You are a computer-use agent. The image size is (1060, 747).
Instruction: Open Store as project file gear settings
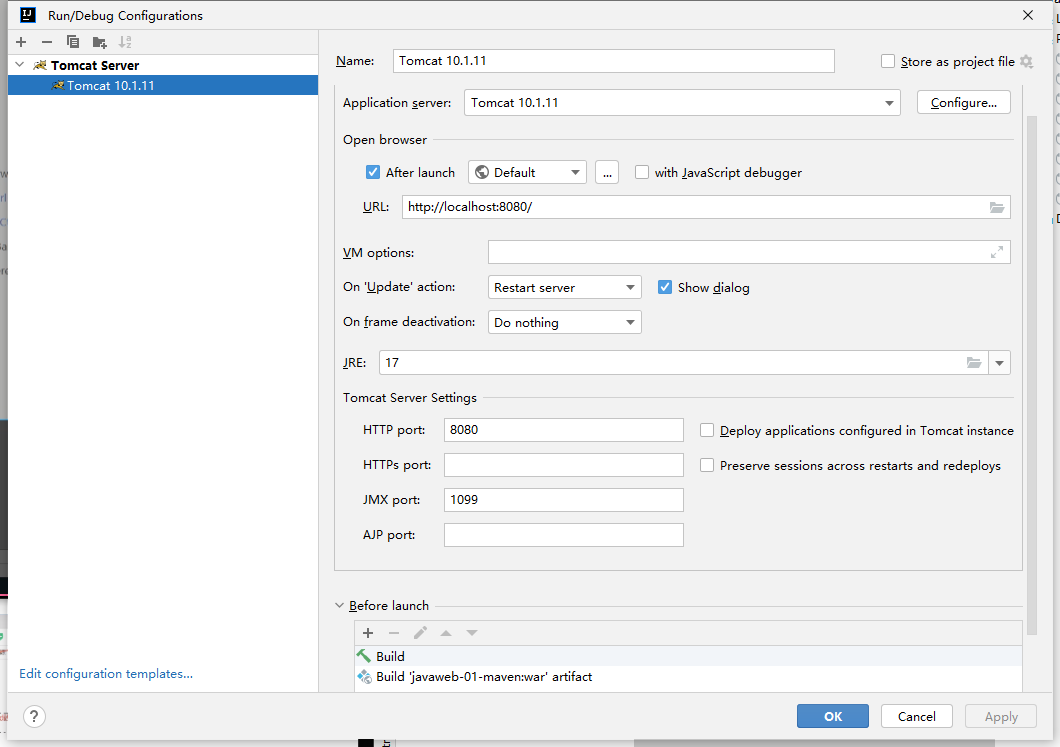(x=1026, y=62)
